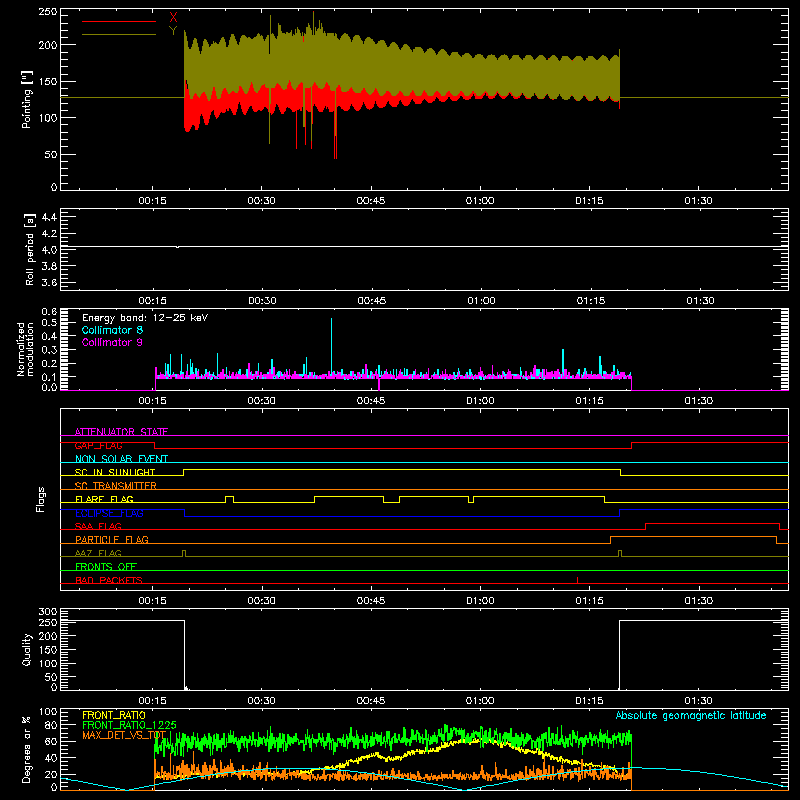This screenshot has height=800, width=800.
Task: Click the SC_IN_SUNLIGHT flag label
Action: (115, 472)
